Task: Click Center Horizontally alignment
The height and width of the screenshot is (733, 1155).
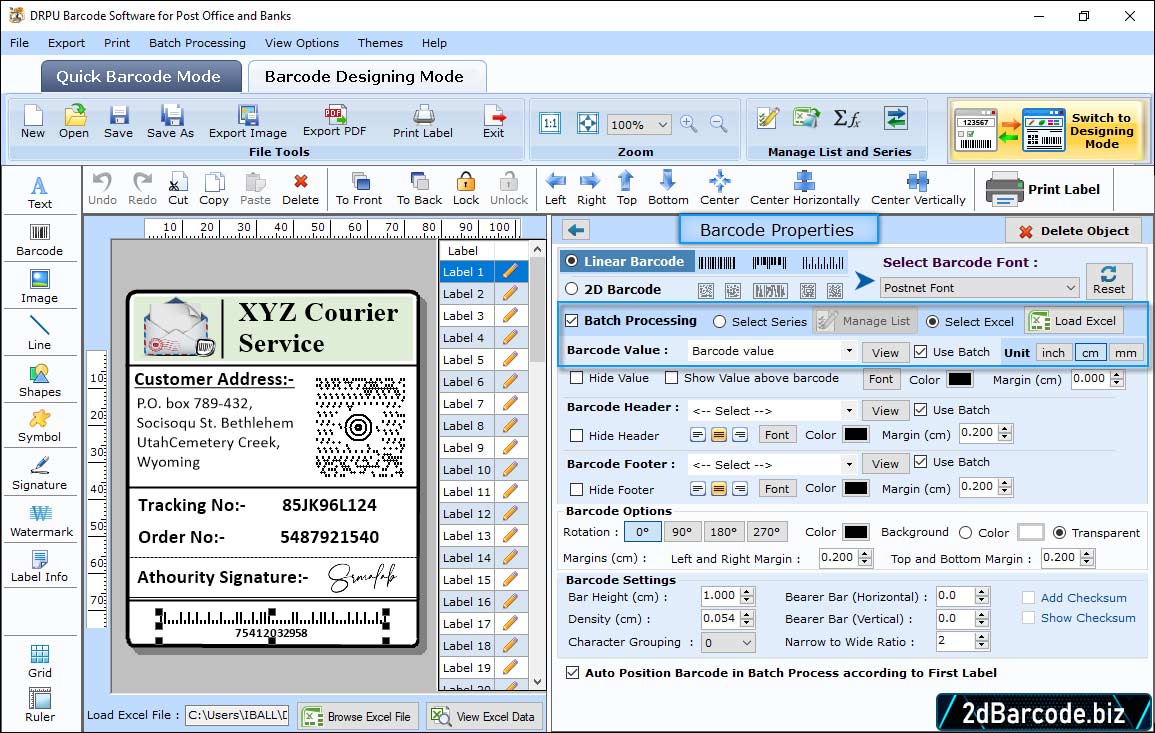Action: point(804,189)
